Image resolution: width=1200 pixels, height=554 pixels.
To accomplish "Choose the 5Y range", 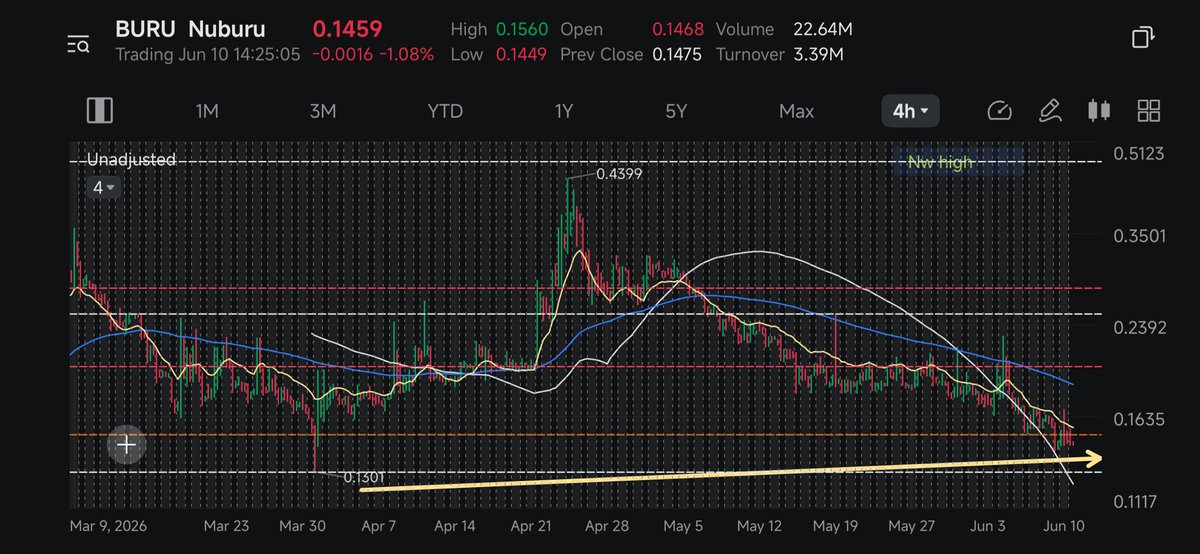I will pos(677,111).
